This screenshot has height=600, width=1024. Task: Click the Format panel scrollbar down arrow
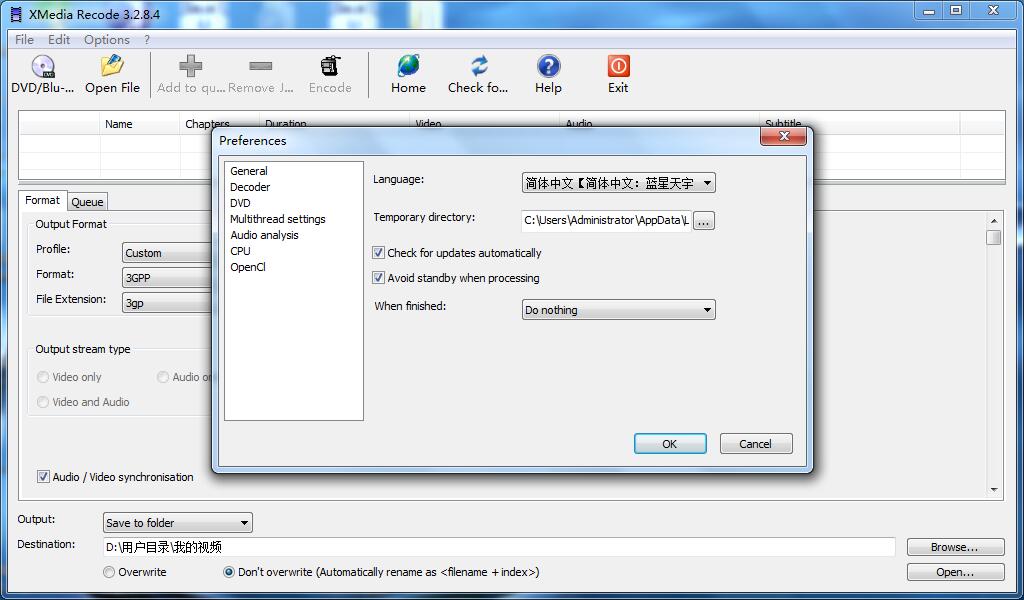pos(994,490)
